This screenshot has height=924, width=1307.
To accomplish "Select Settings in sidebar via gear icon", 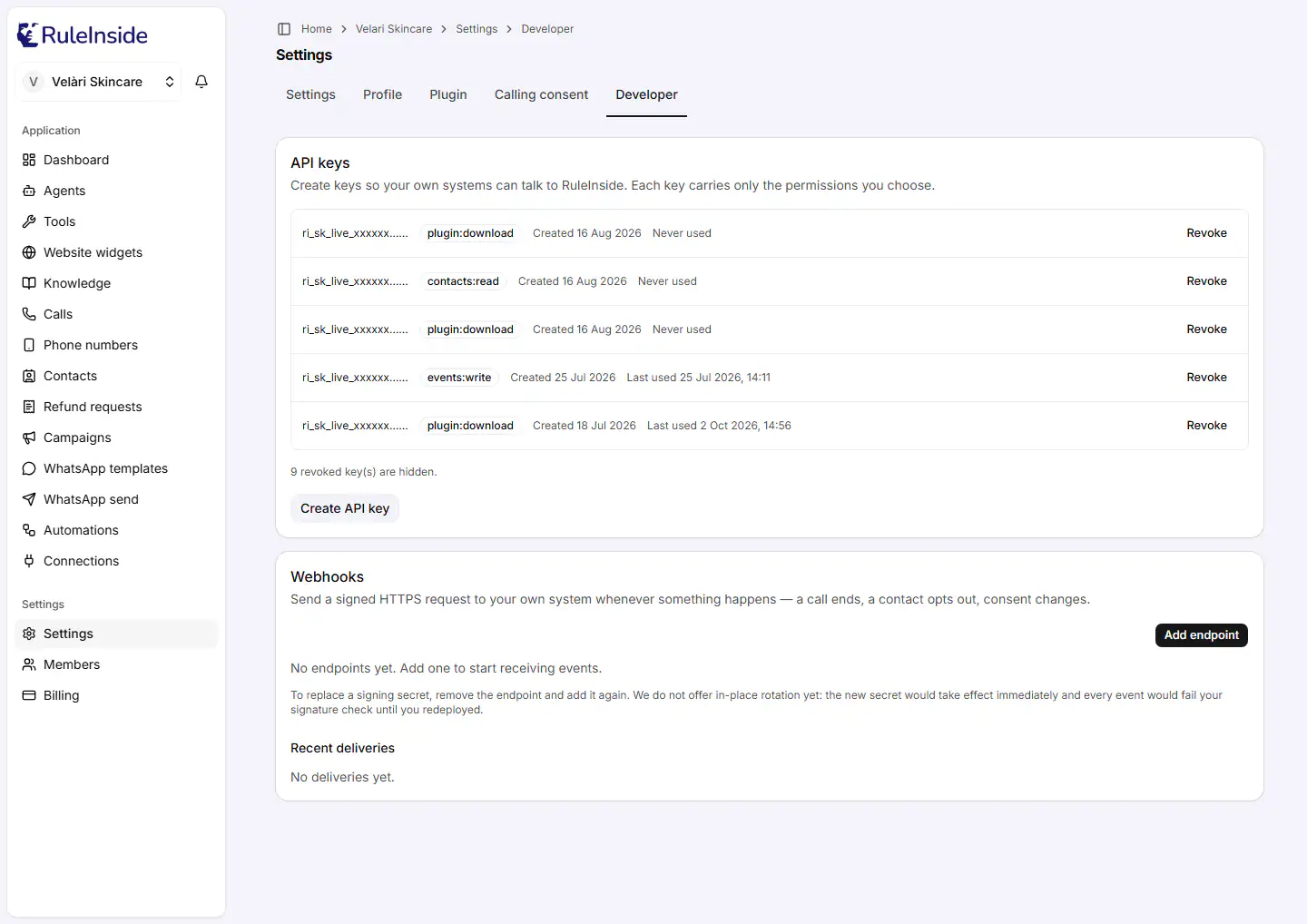I will tap(29, 634).
